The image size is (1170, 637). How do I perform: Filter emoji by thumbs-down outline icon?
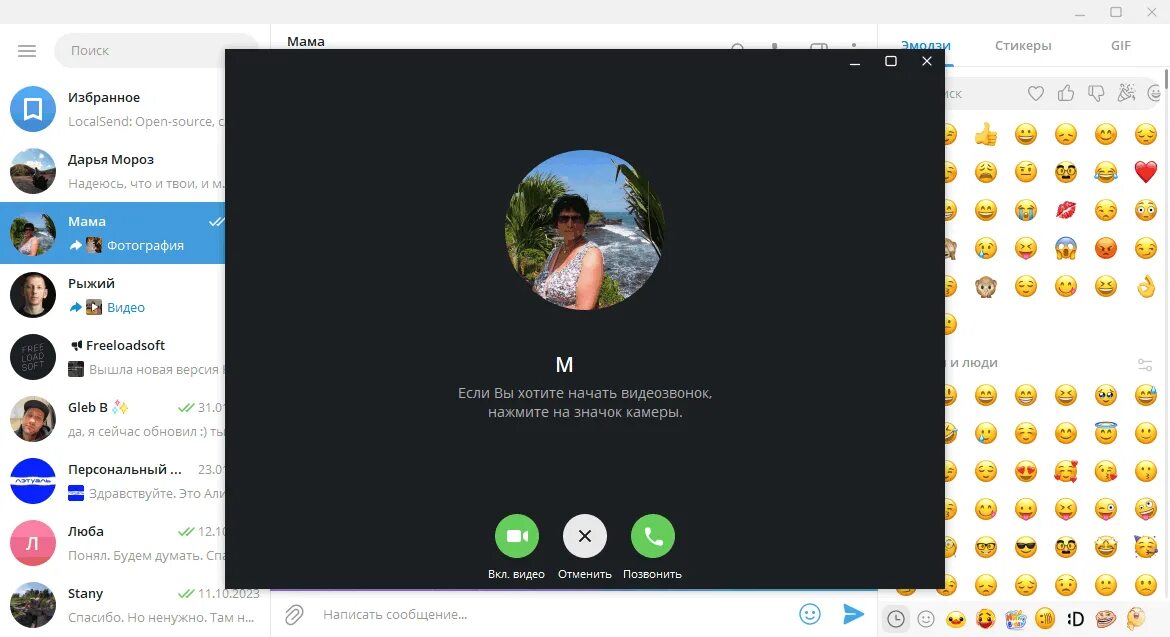pos(1096,93)
